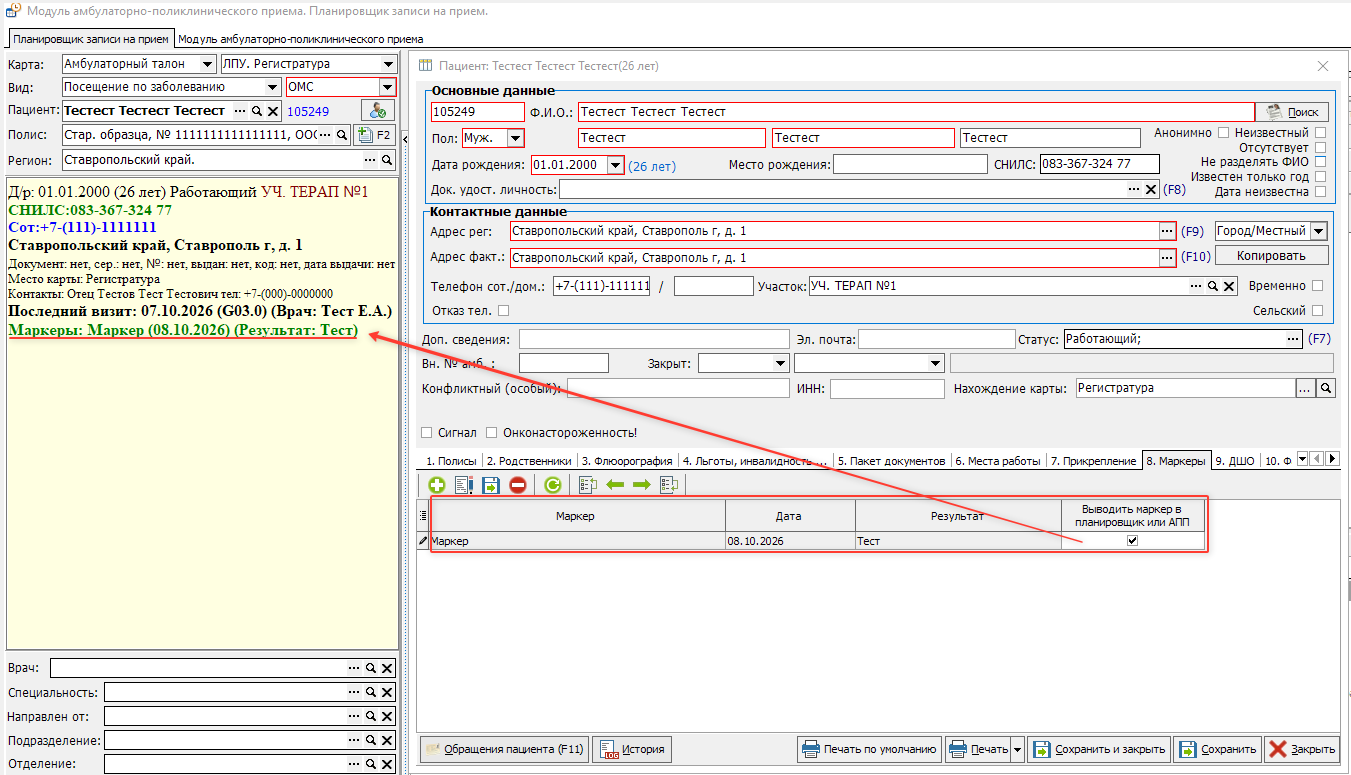This screenshot has height=775, width=1351.
Task: Click the green left arrow in the markers toolbar
Action: [615, 485]
